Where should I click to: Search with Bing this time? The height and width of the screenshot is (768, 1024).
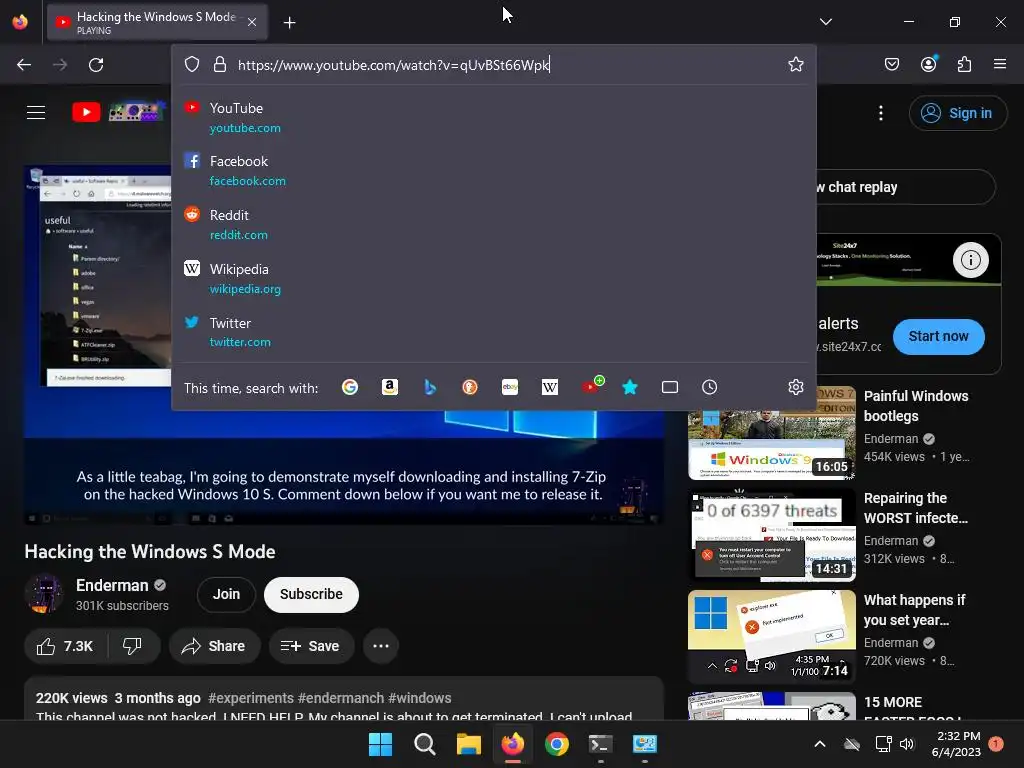[x=430, y=387]
